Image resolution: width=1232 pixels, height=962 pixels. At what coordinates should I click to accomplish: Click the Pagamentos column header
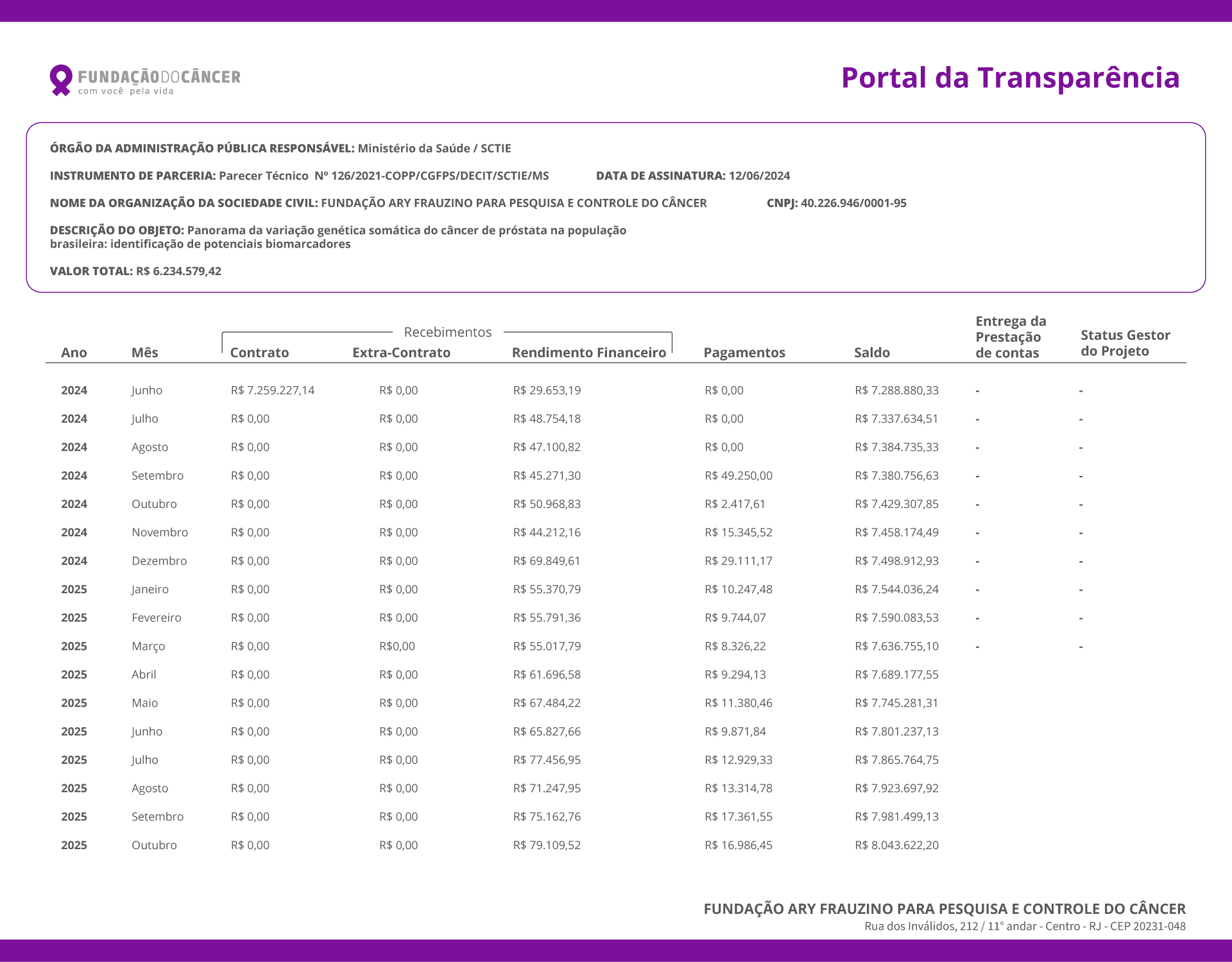(x=744, y=353)
